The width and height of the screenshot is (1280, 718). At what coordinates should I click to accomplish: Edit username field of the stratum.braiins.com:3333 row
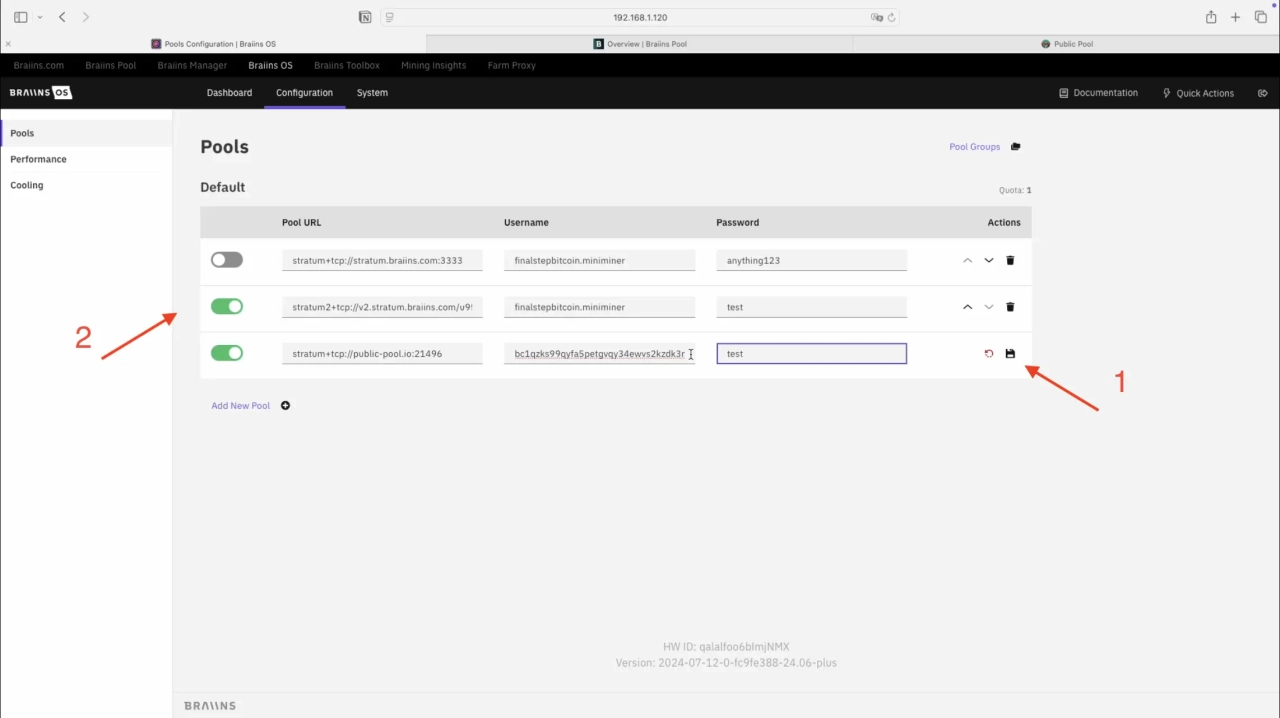(599, 260)
